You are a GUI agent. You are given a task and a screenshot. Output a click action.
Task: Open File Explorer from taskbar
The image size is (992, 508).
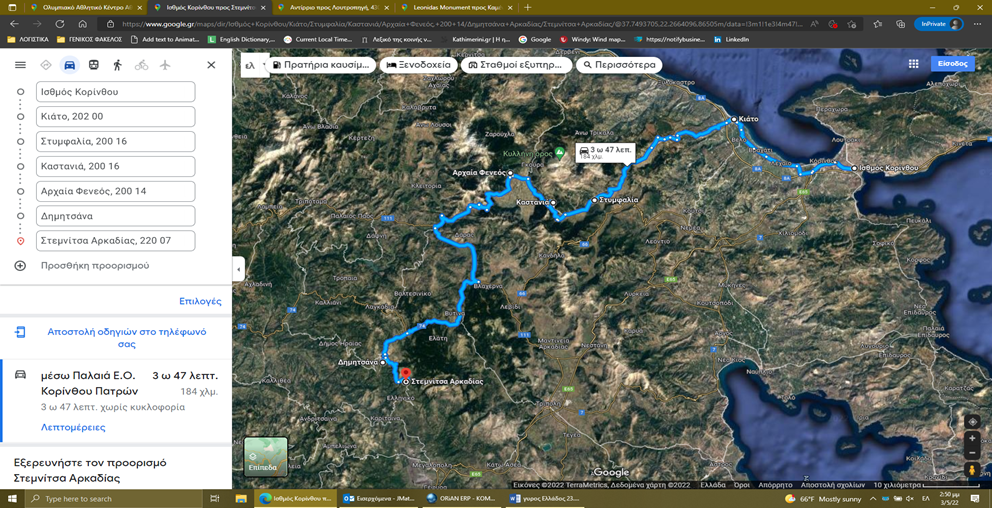240,499
